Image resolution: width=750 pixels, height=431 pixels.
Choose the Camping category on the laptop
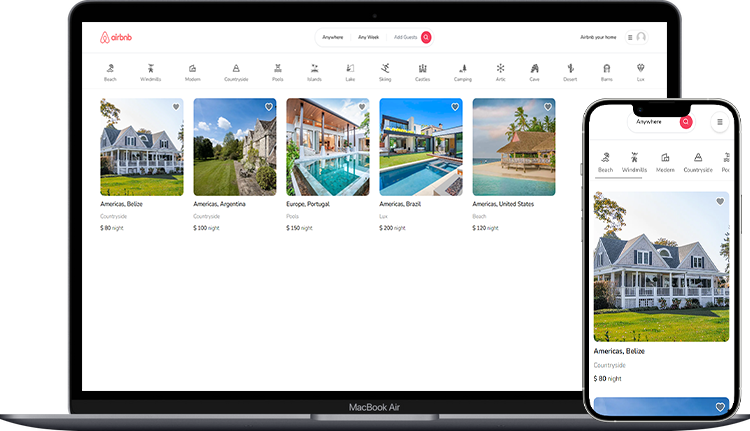pyautogui.click(x=462, y=71)
